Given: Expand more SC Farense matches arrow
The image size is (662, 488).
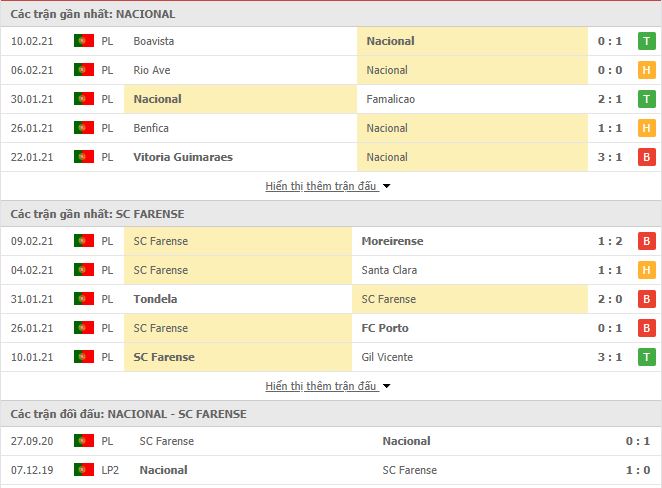Looking at the screenshot, I should (386, 386).
